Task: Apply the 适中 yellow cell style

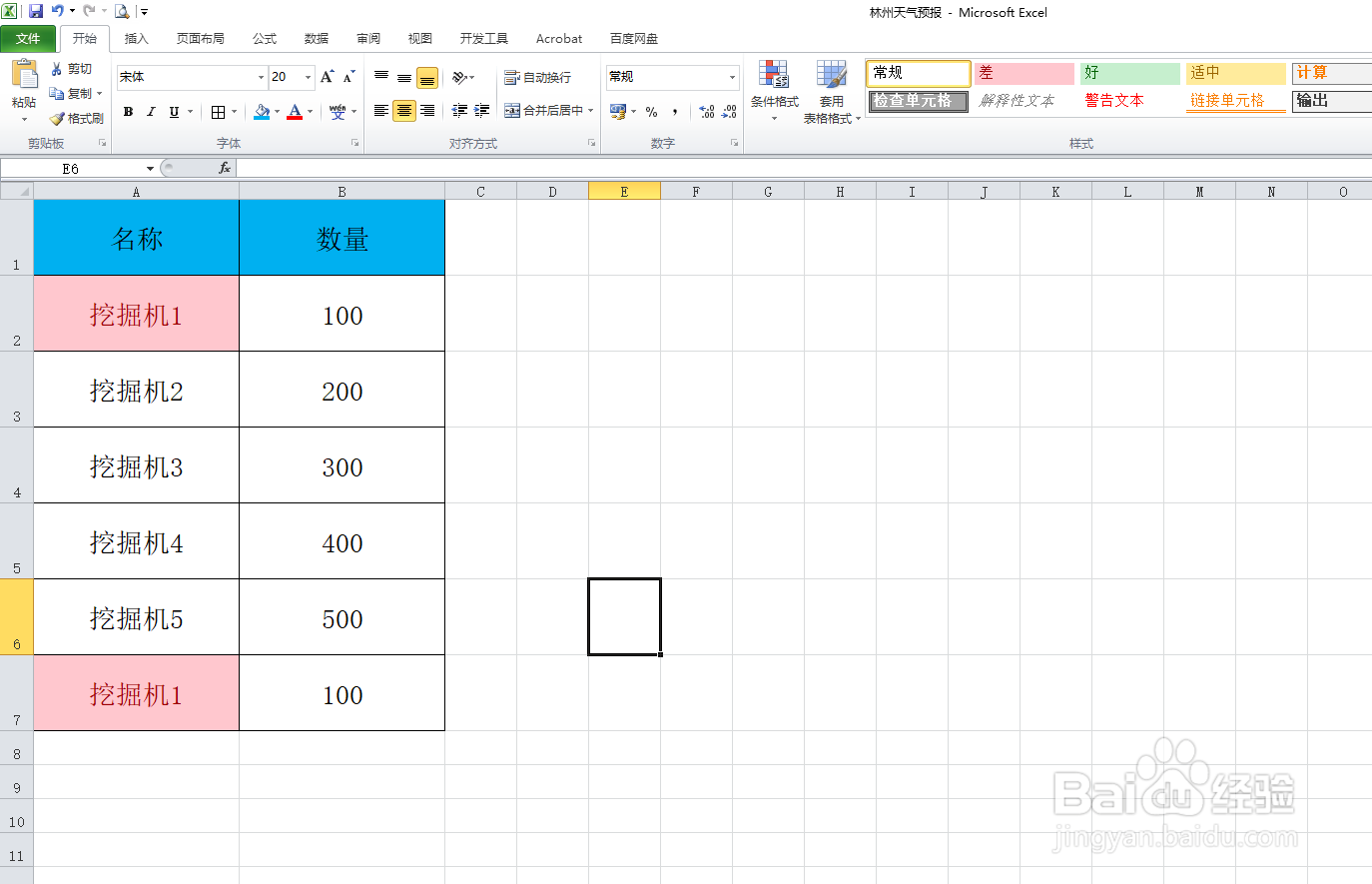Action: click(x=1235, y=73)
